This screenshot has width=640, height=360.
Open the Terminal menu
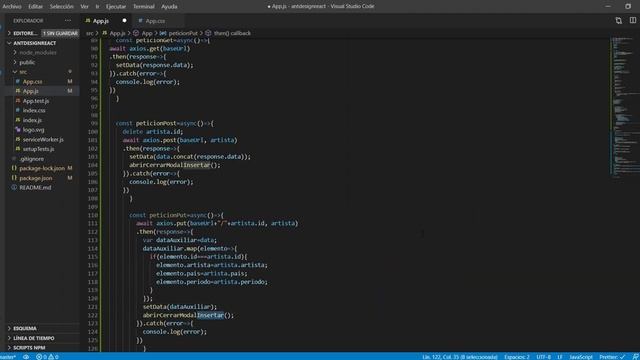144,7
